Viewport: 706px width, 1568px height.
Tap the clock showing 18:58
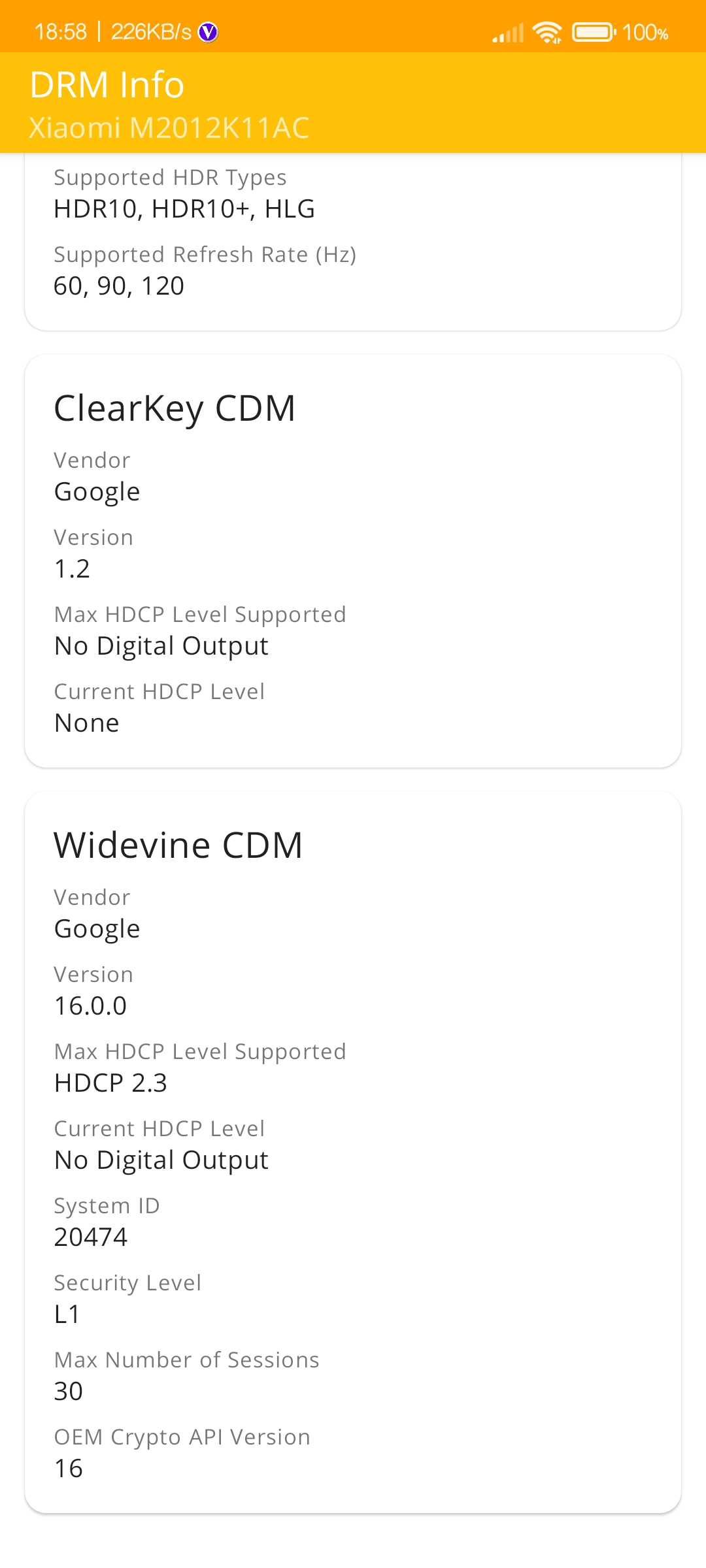[60, 32]
